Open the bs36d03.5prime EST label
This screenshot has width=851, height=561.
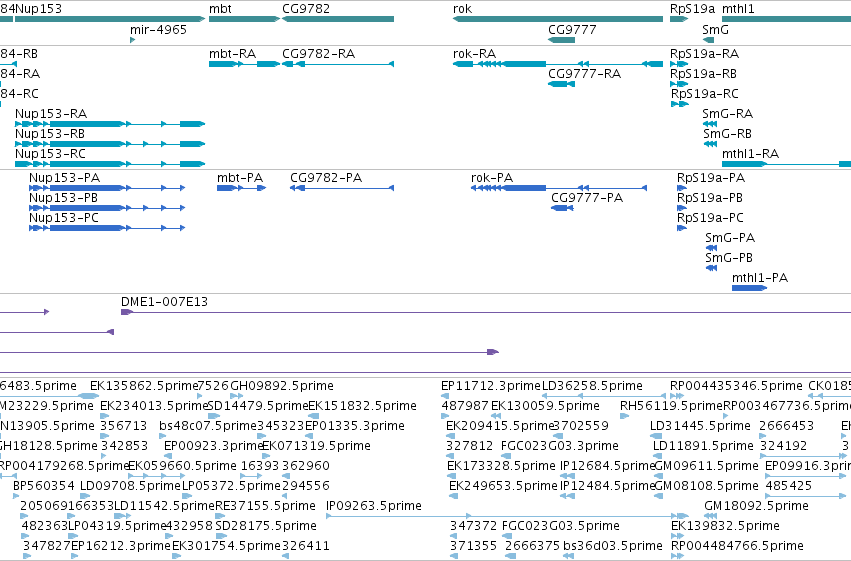click(x=613, y=546)
